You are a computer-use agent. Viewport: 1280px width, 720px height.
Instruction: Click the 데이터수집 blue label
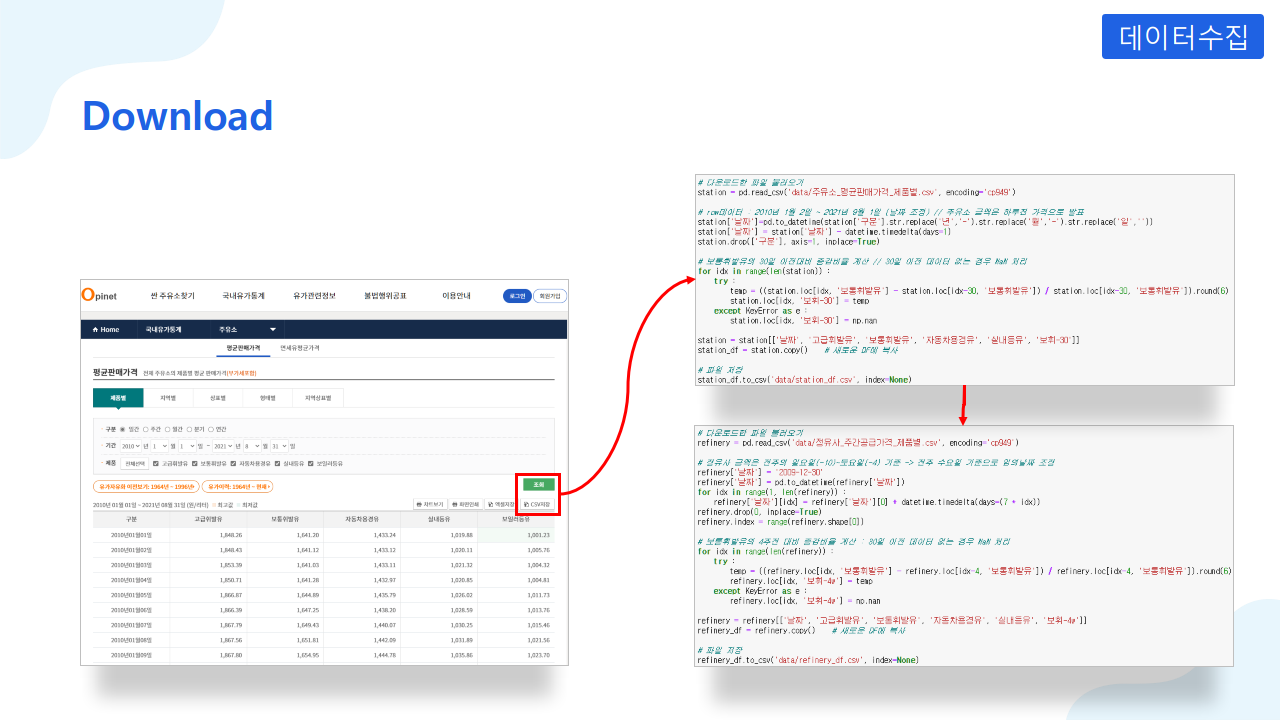[1183, 37]
